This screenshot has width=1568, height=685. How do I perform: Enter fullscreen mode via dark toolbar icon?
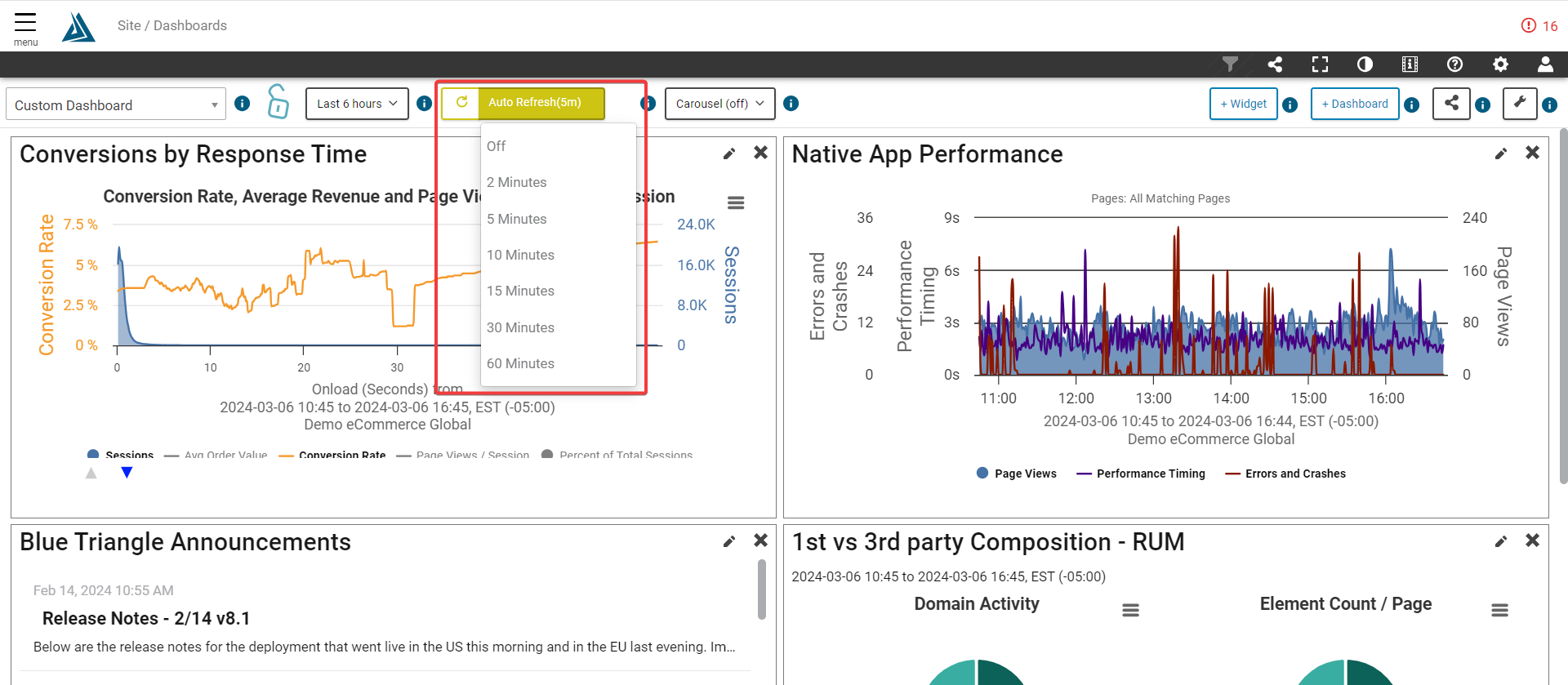coord(1320,64)
